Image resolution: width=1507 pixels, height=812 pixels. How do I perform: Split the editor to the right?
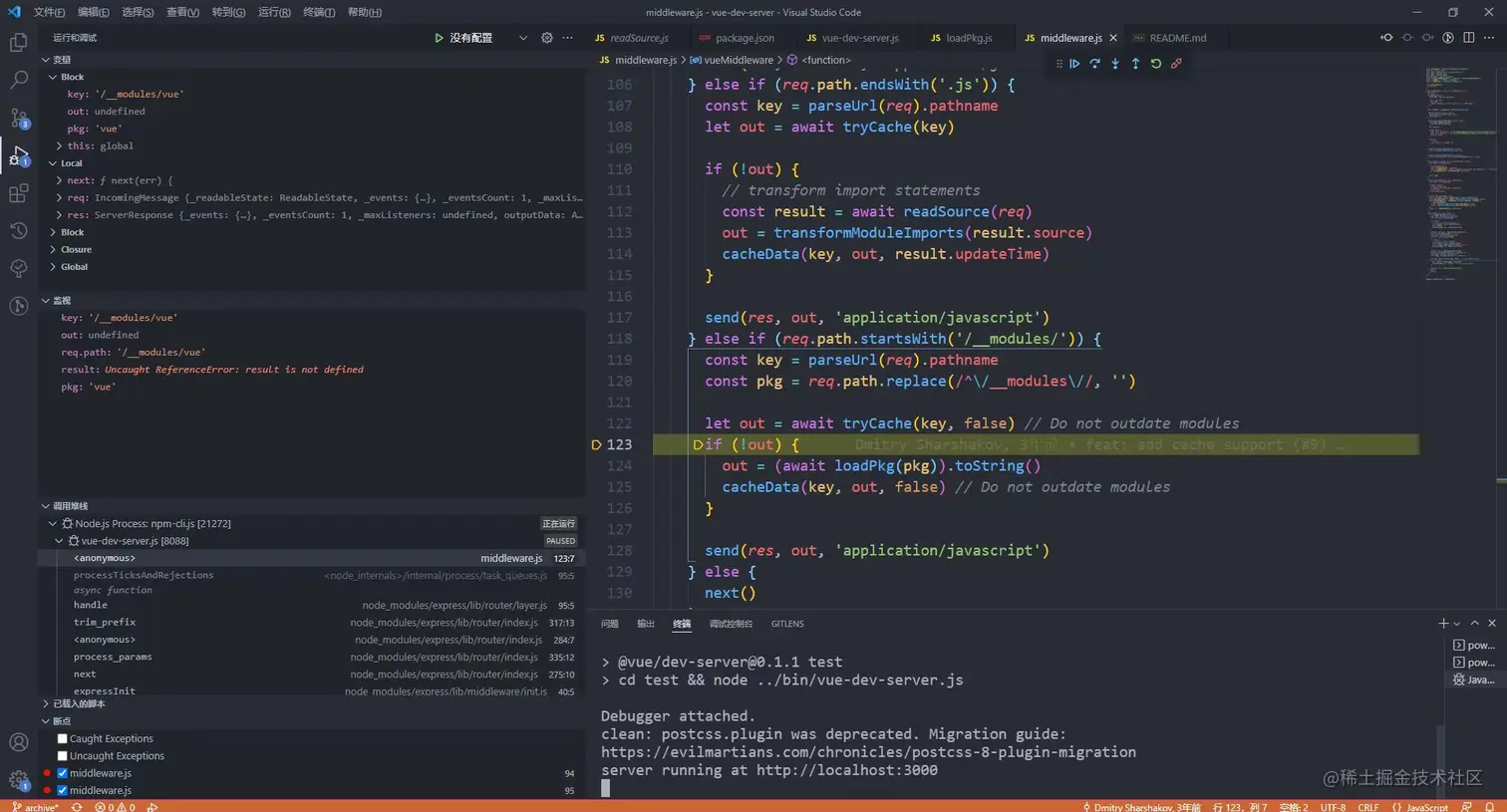point(1469,38)
